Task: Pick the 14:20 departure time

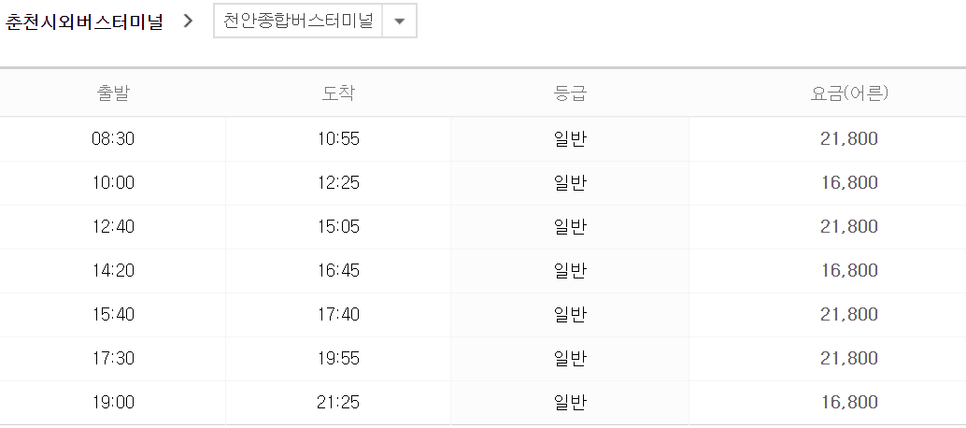Action: coord(113,270)
